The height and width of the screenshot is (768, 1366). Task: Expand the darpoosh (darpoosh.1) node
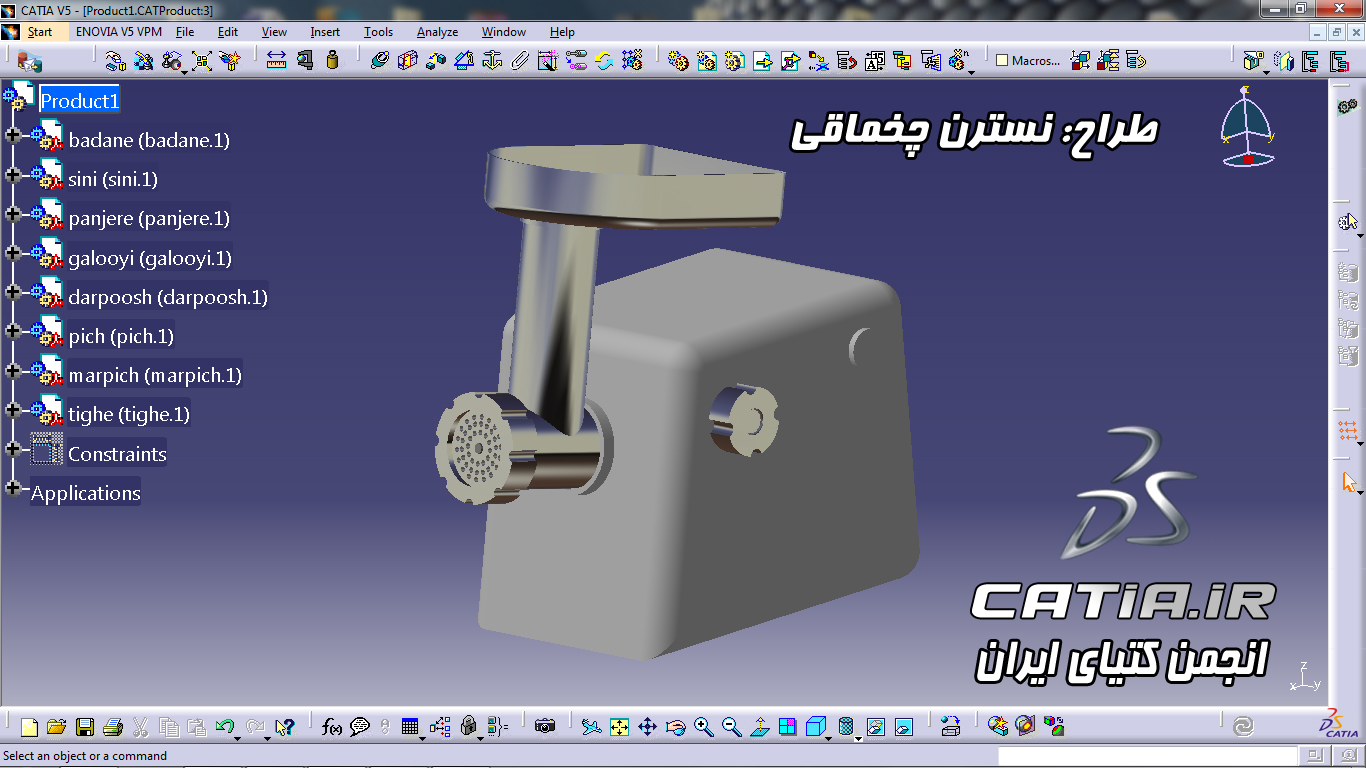[x=13, y=292]
